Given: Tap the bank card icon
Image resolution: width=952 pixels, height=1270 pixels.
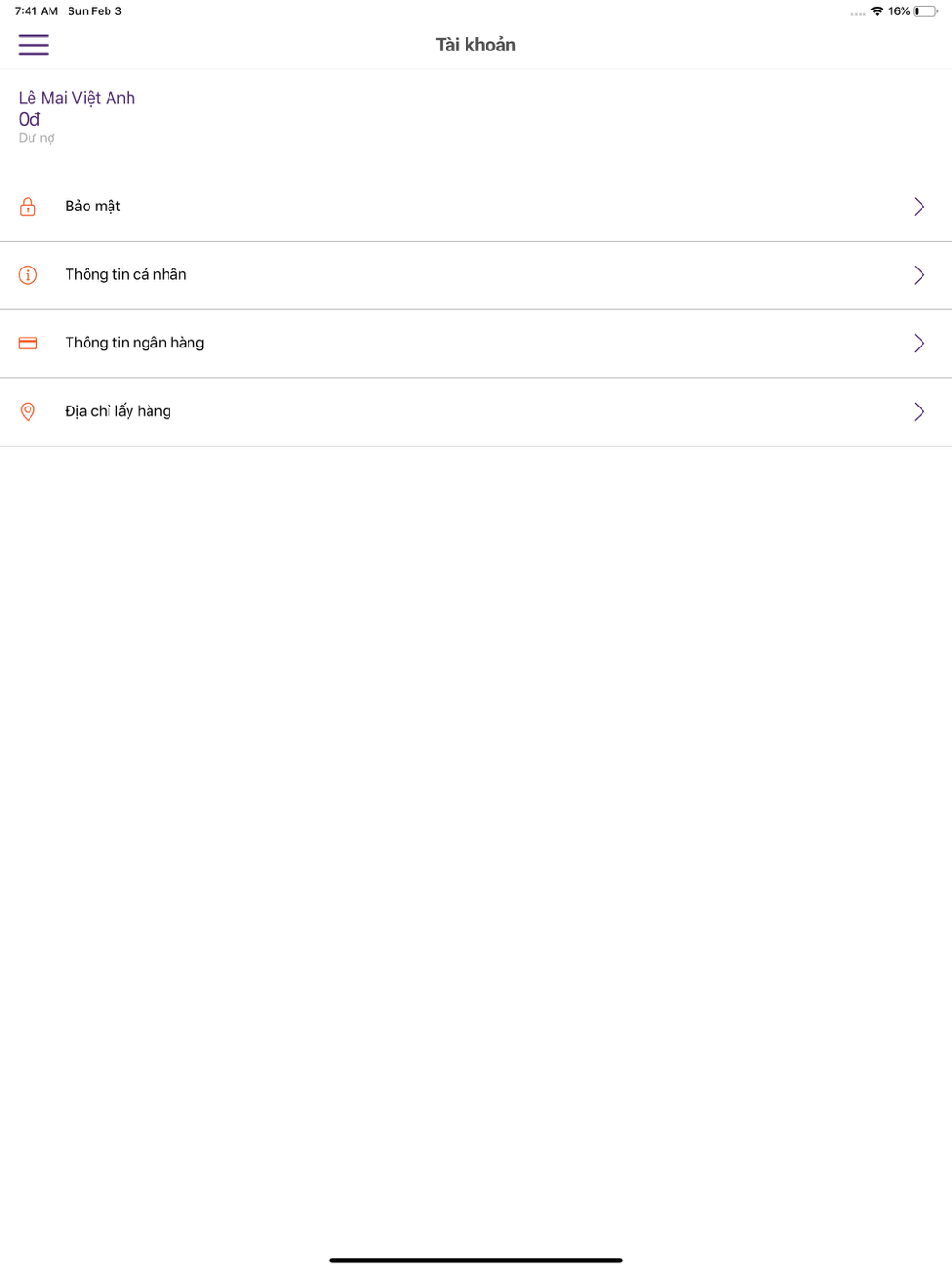Looking at the screenshot, I should coord(28,344).
